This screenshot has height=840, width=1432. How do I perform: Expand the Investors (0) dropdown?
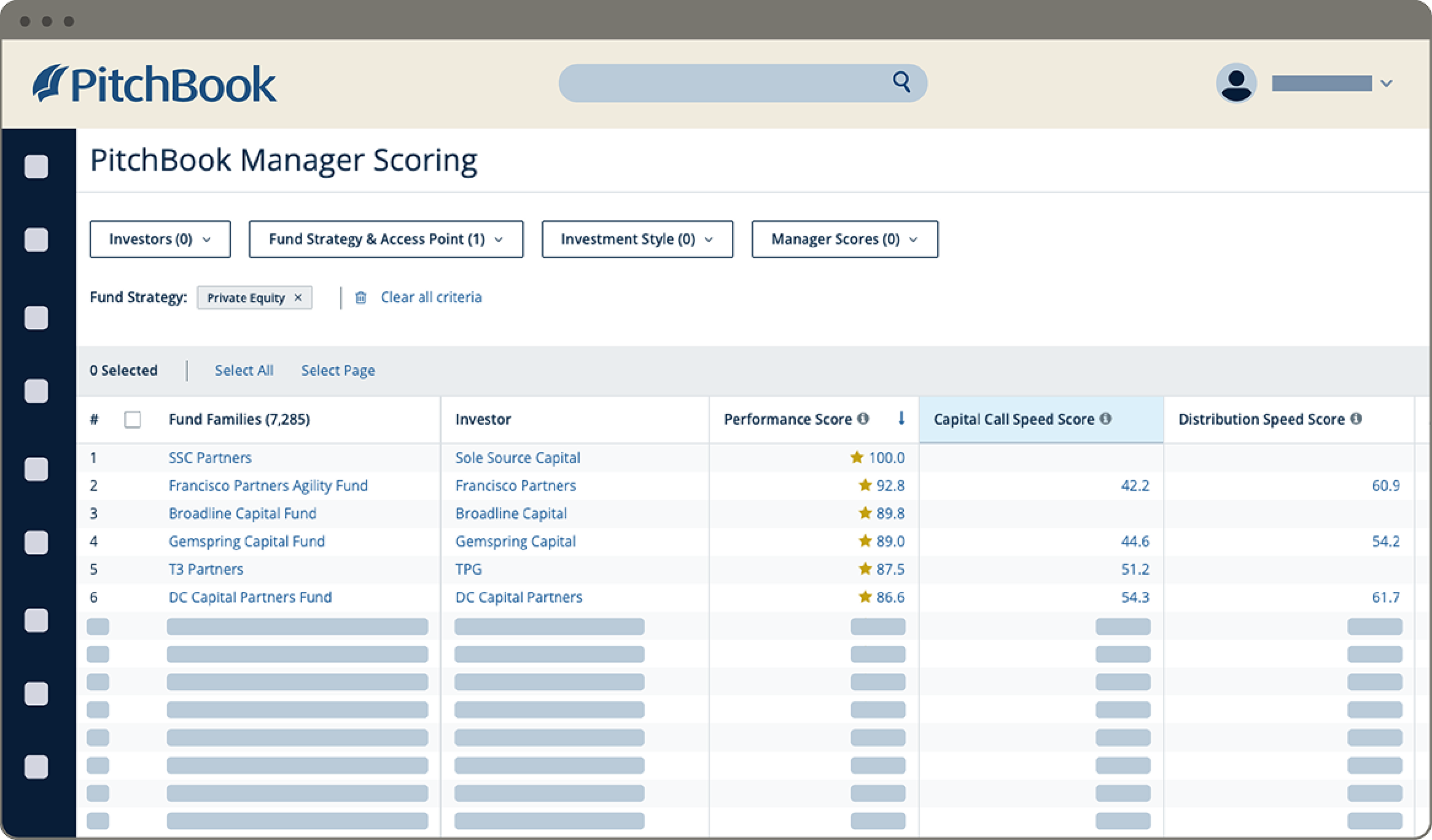[x=160, y=239]
